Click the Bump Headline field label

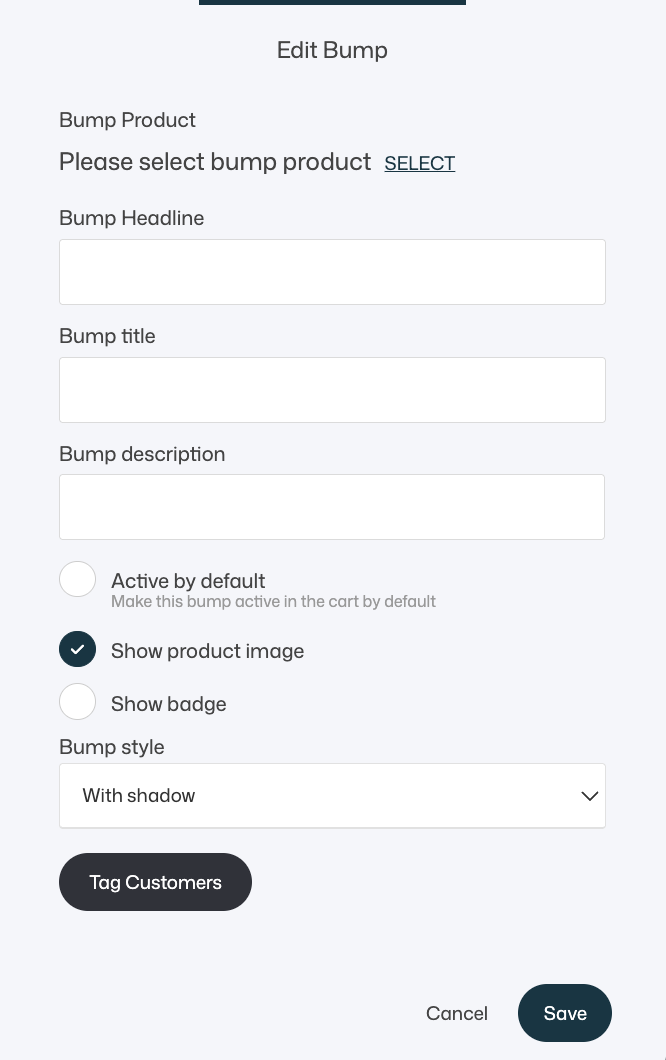[x=132, y=218]
